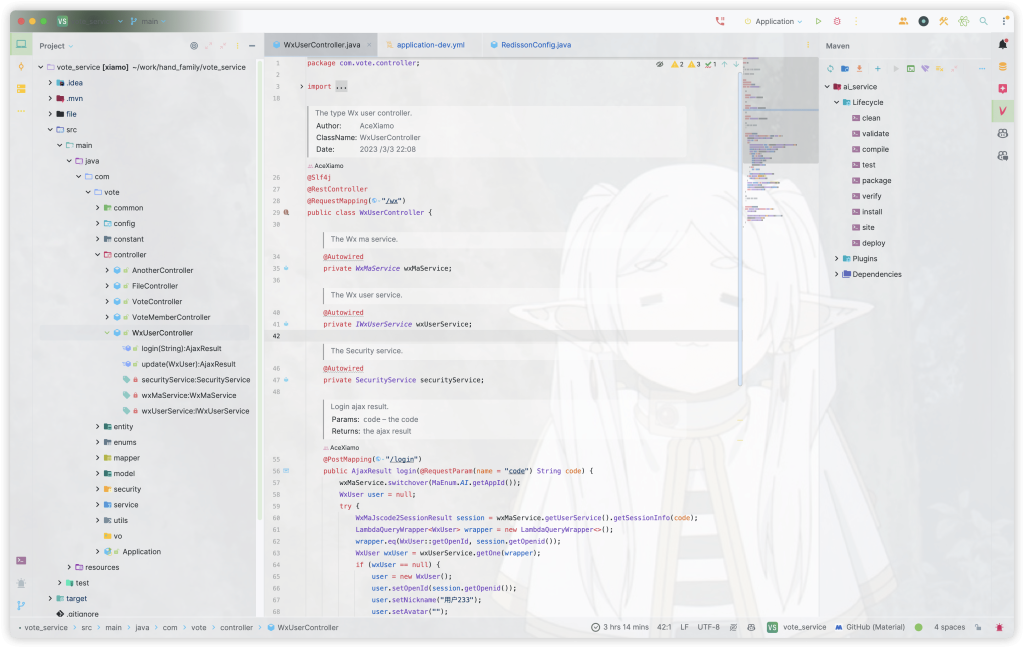The height and width of the screenshot is (648, 1024).
Task: Select opened file target icon in Project panel
Action: click(194, 46)
